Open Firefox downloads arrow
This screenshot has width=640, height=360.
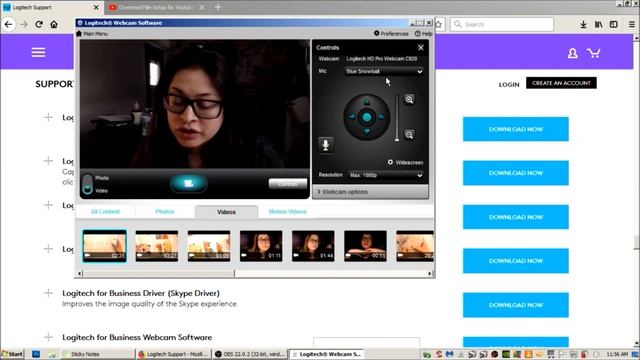click(583, 24)
